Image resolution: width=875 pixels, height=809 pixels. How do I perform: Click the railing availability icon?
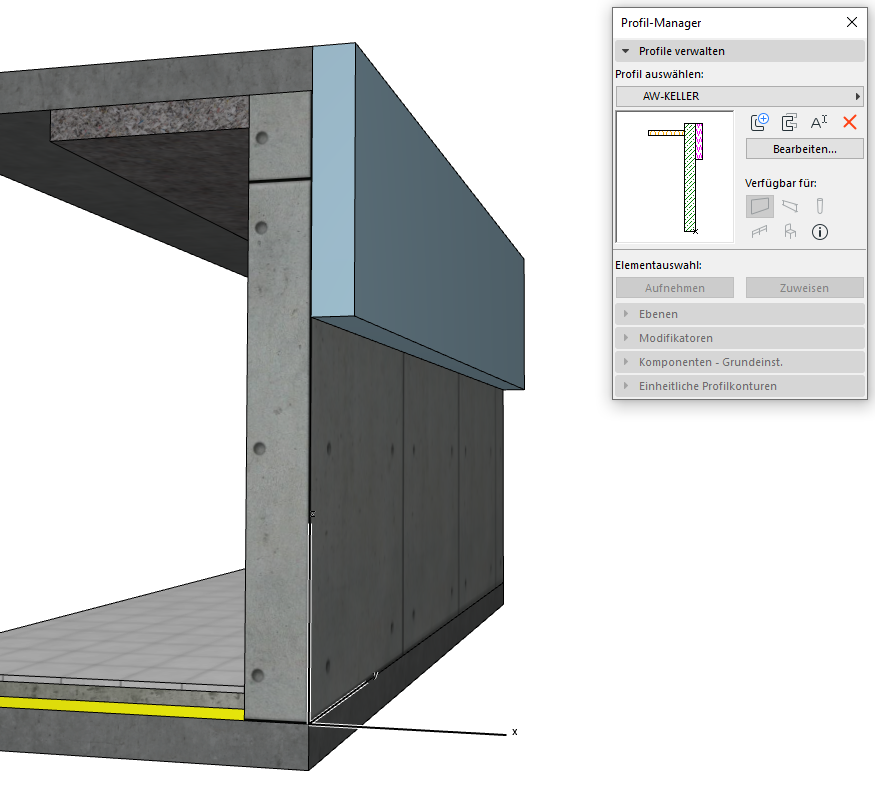point(760,232)
